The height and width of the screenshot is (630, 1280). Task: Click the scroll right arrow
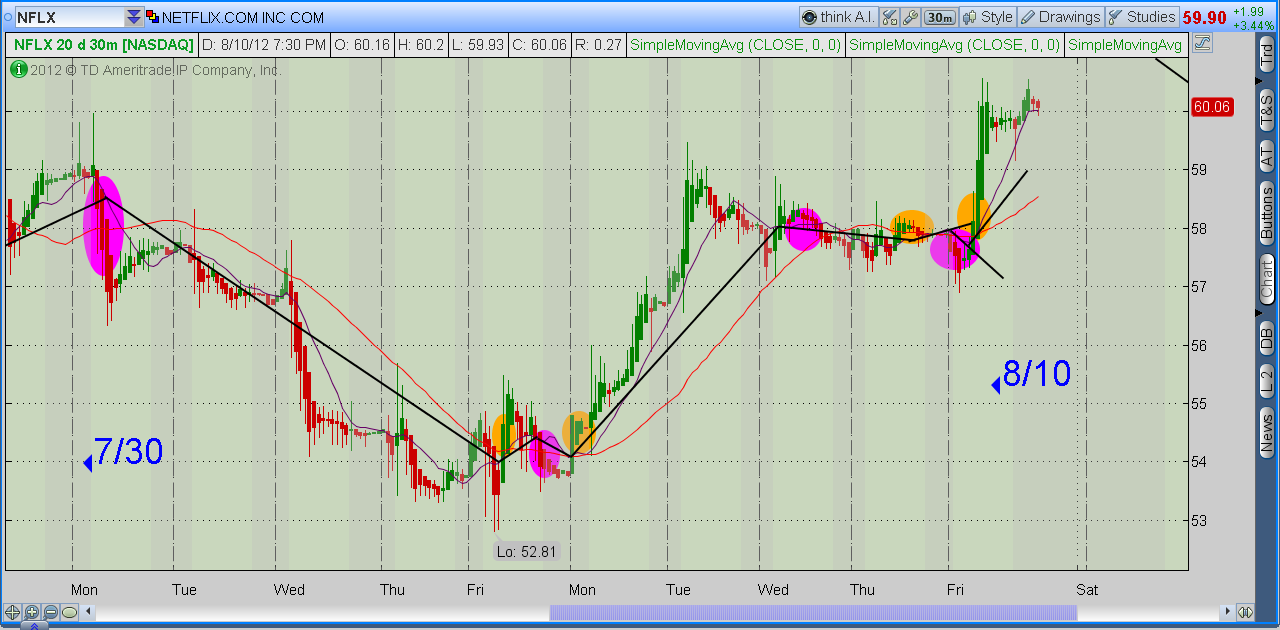[1227, 612]
